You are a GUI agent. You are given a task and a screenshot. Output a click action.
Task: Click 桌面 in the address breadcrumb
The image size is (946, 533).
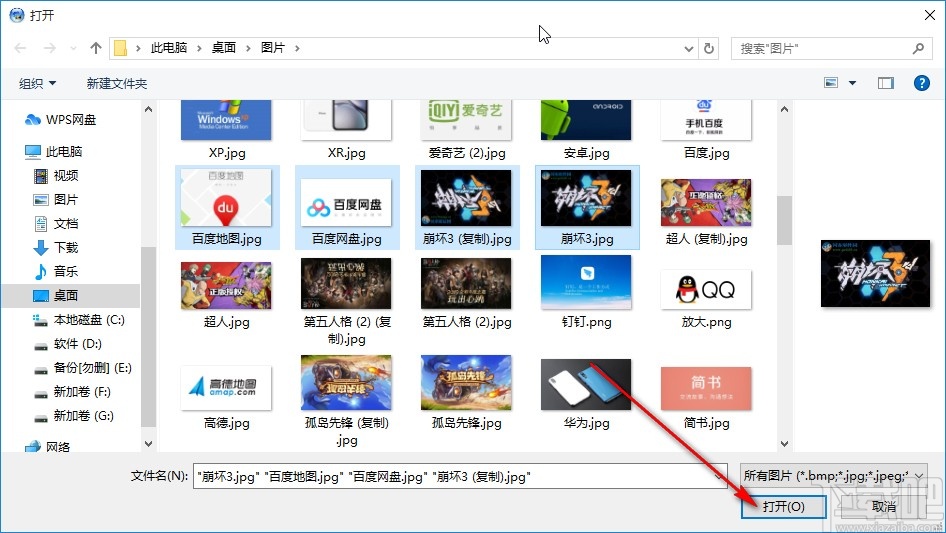[x=224, y=48]
